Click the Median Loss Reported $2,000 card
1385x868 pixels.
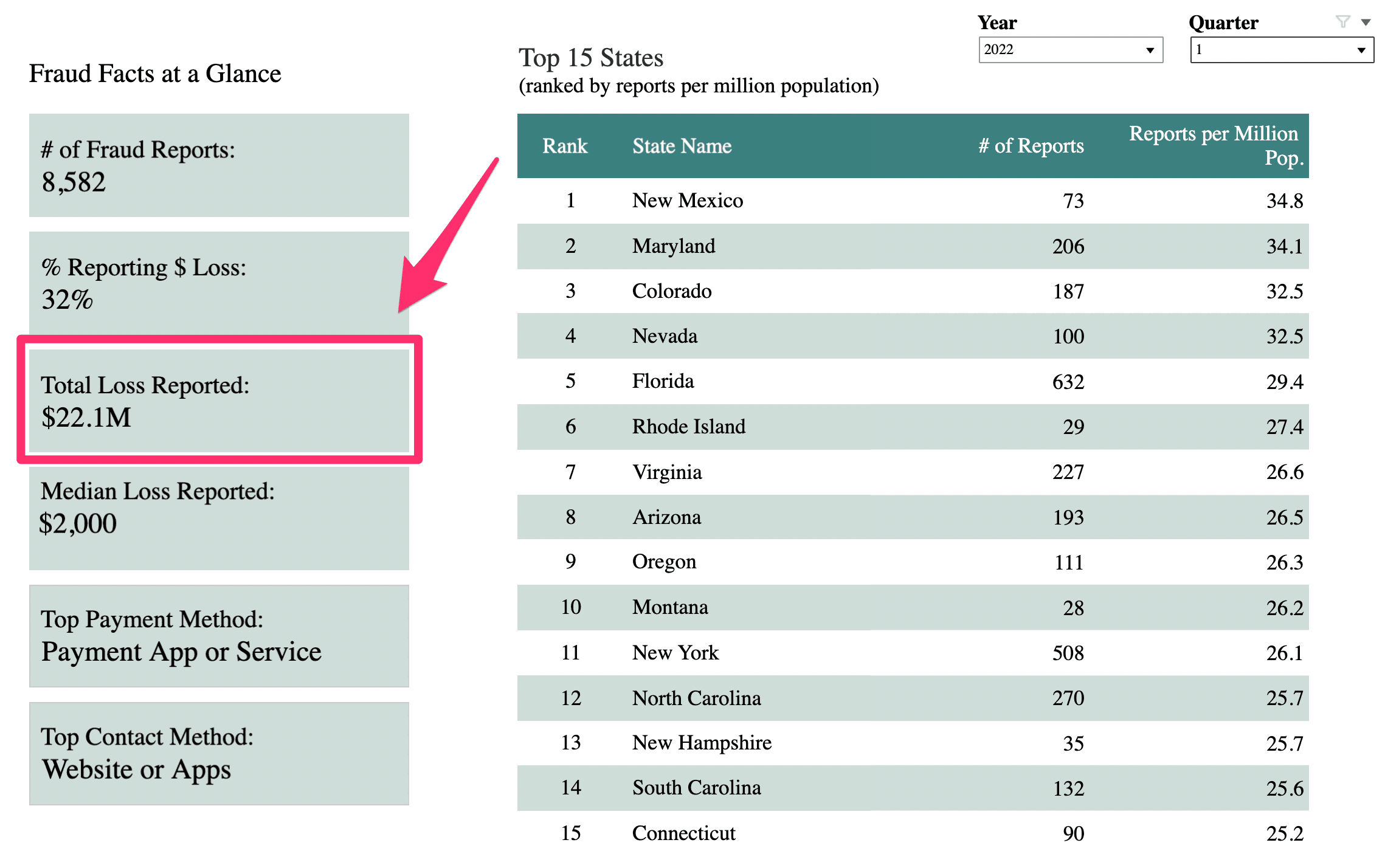coord(219,518)
